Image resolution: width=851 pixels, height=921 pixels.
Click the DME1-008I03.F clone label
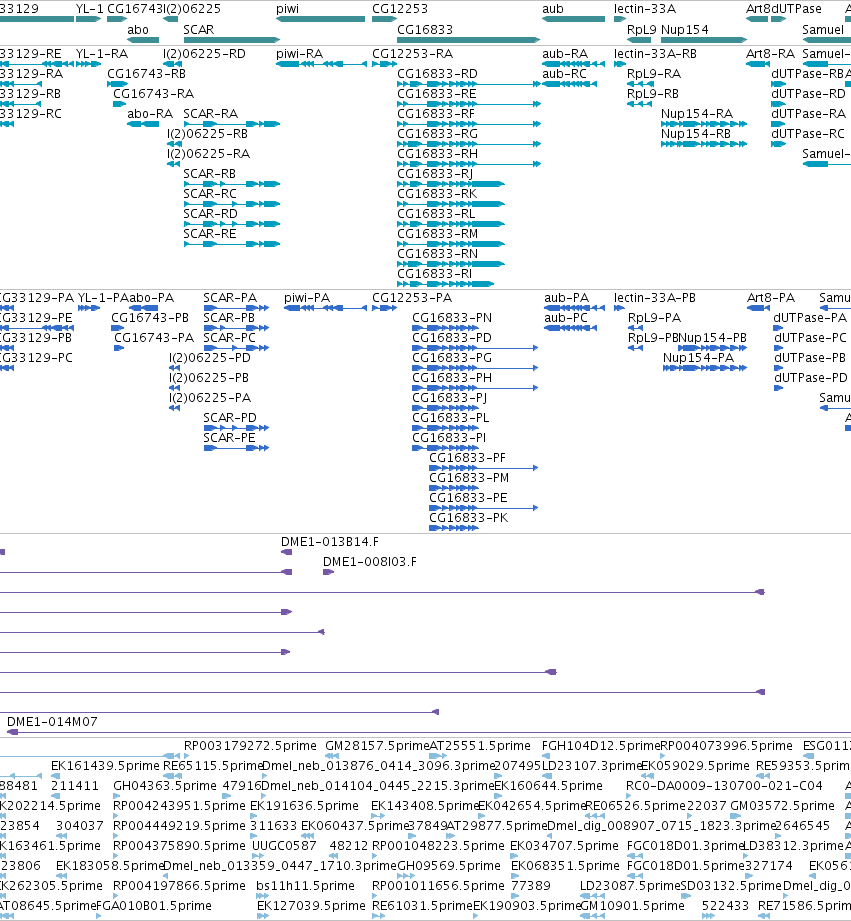tap(370, 562)
